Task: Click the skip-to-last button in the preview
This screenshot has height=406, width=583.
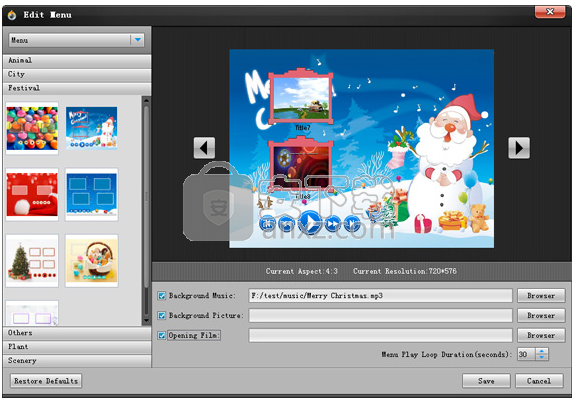Action: (x=352, y=224)
